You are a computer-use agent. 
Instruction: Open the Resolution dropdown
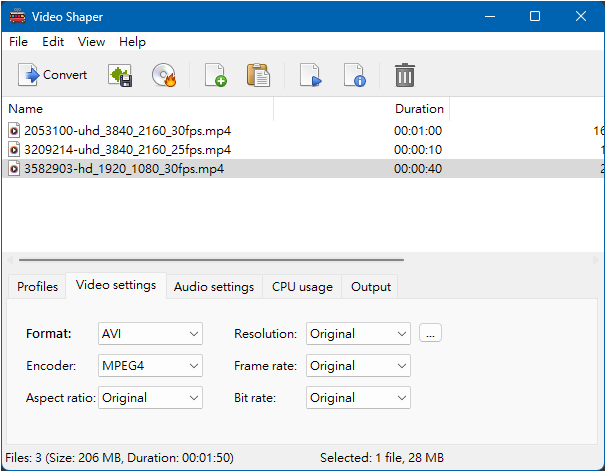point(358,334)
